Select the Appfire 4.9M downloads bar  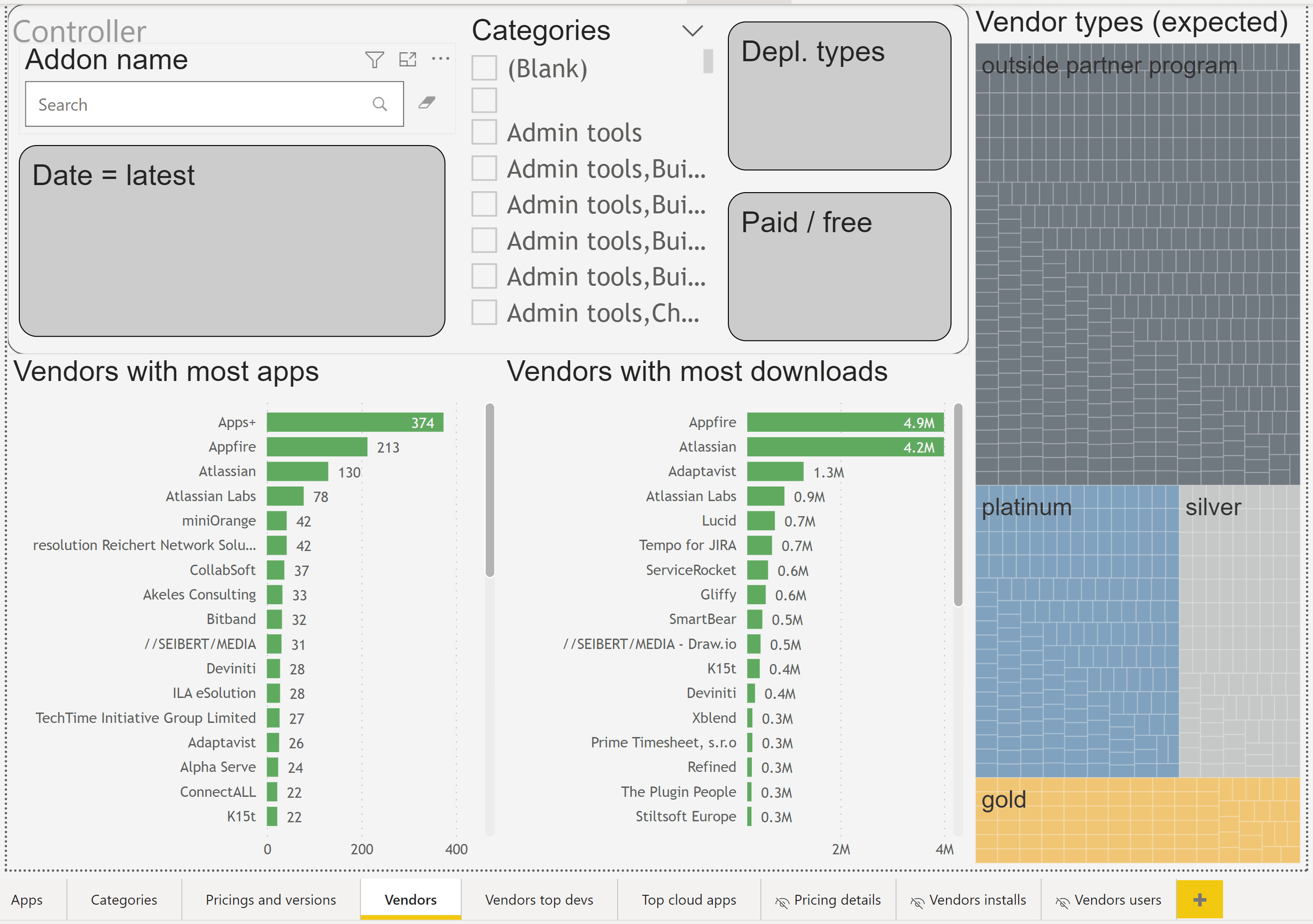click(845, 422)
